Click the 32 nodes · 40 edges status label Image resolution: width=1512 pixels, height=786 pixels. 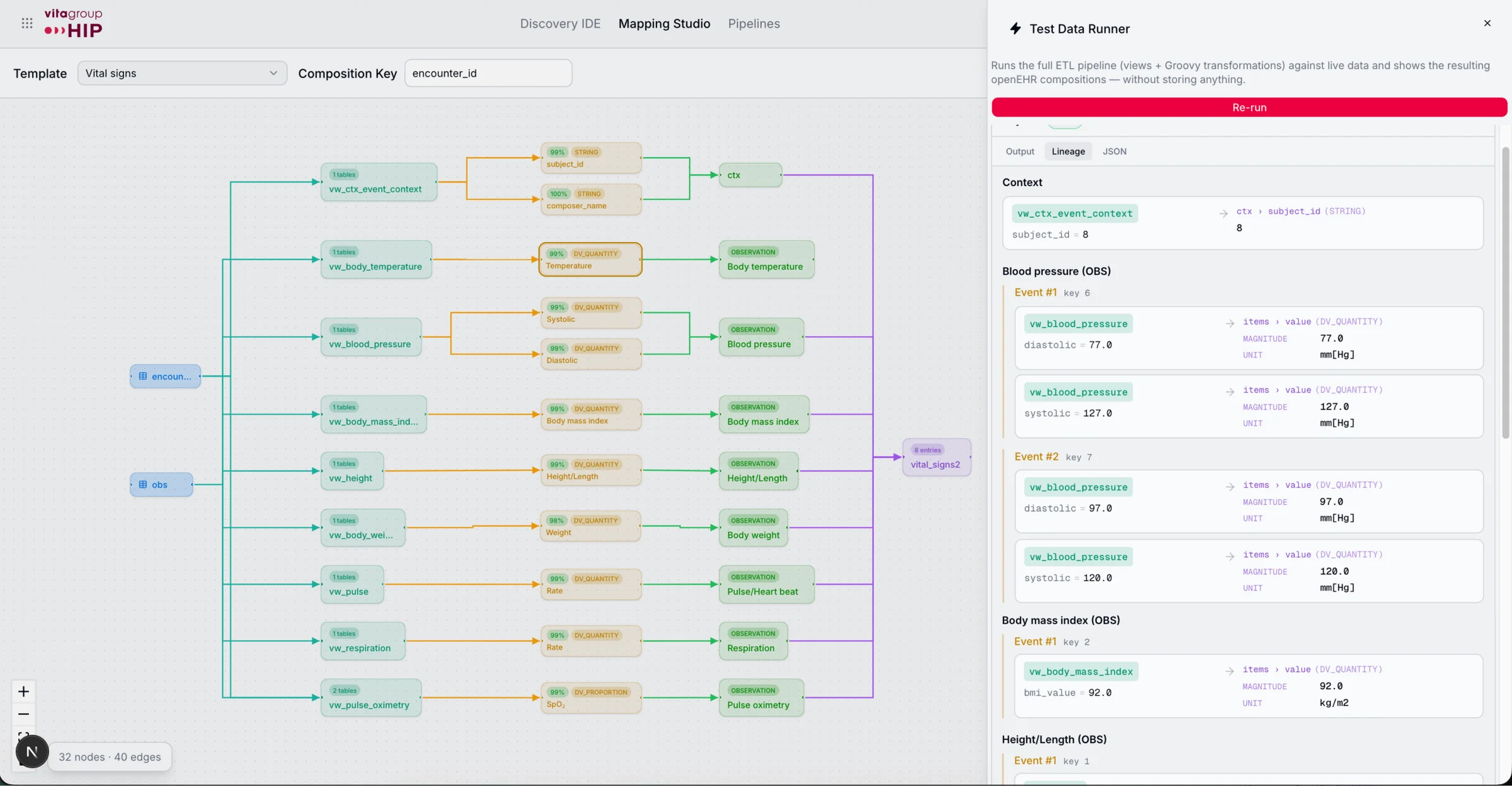click(110, 757)
